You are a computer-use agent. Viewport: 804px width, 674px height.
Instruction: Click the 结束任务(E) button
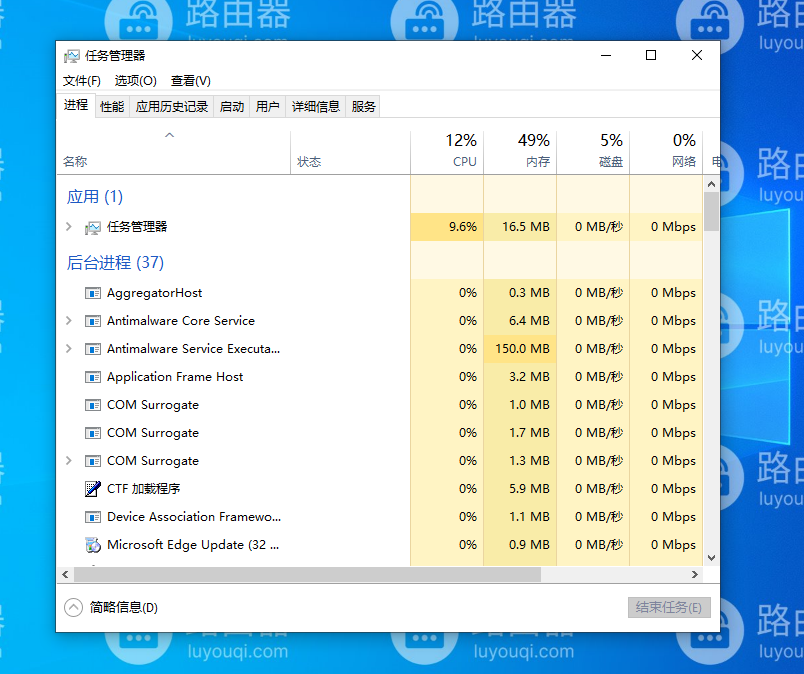tap(669, 607)
